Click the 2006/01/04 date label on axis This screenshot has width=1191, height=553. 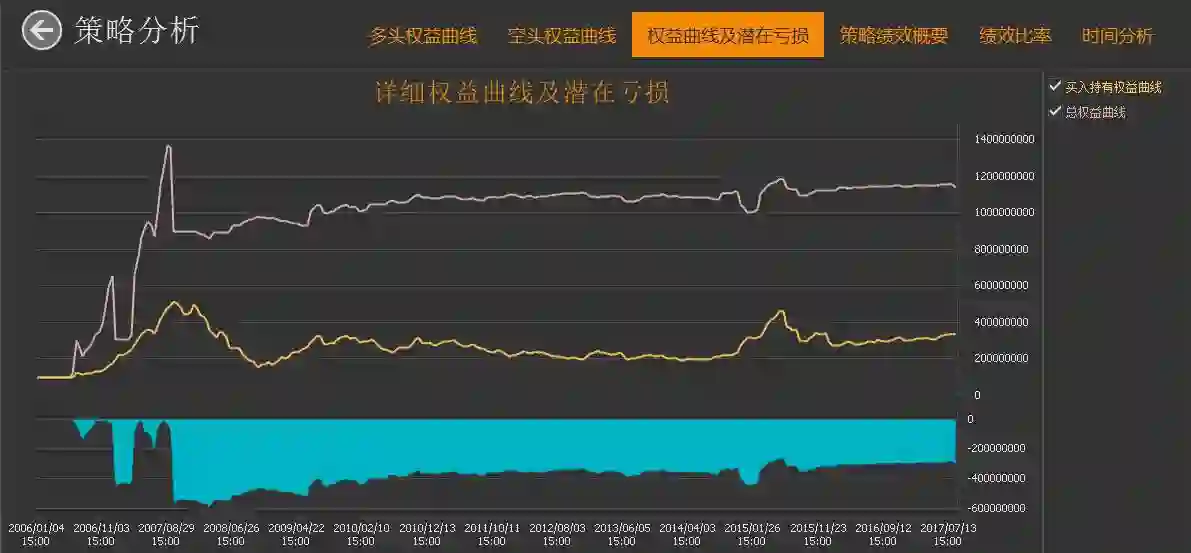36,534
